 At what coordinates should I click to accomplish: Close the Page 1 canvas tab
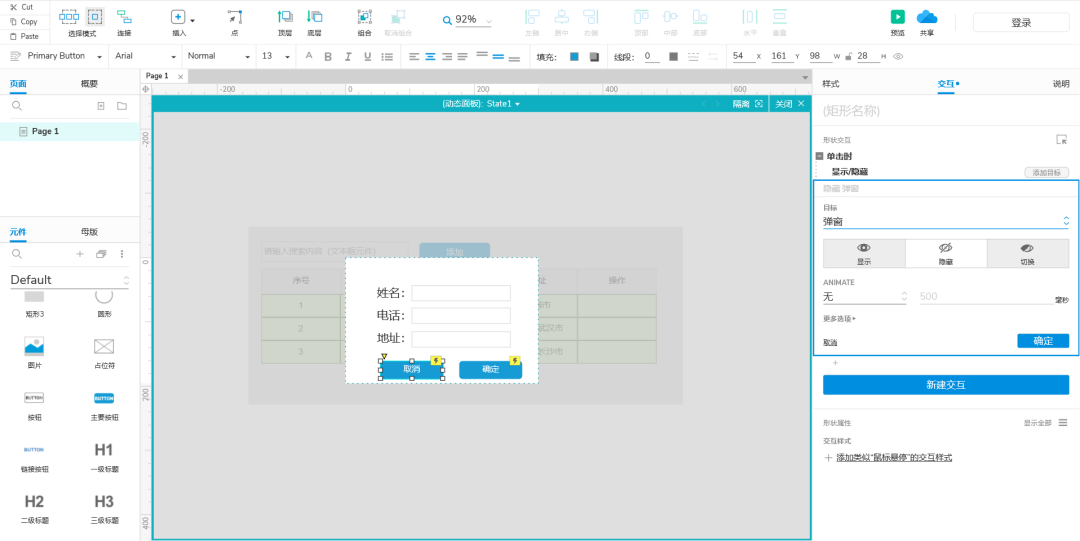click(x=180, y=76)
